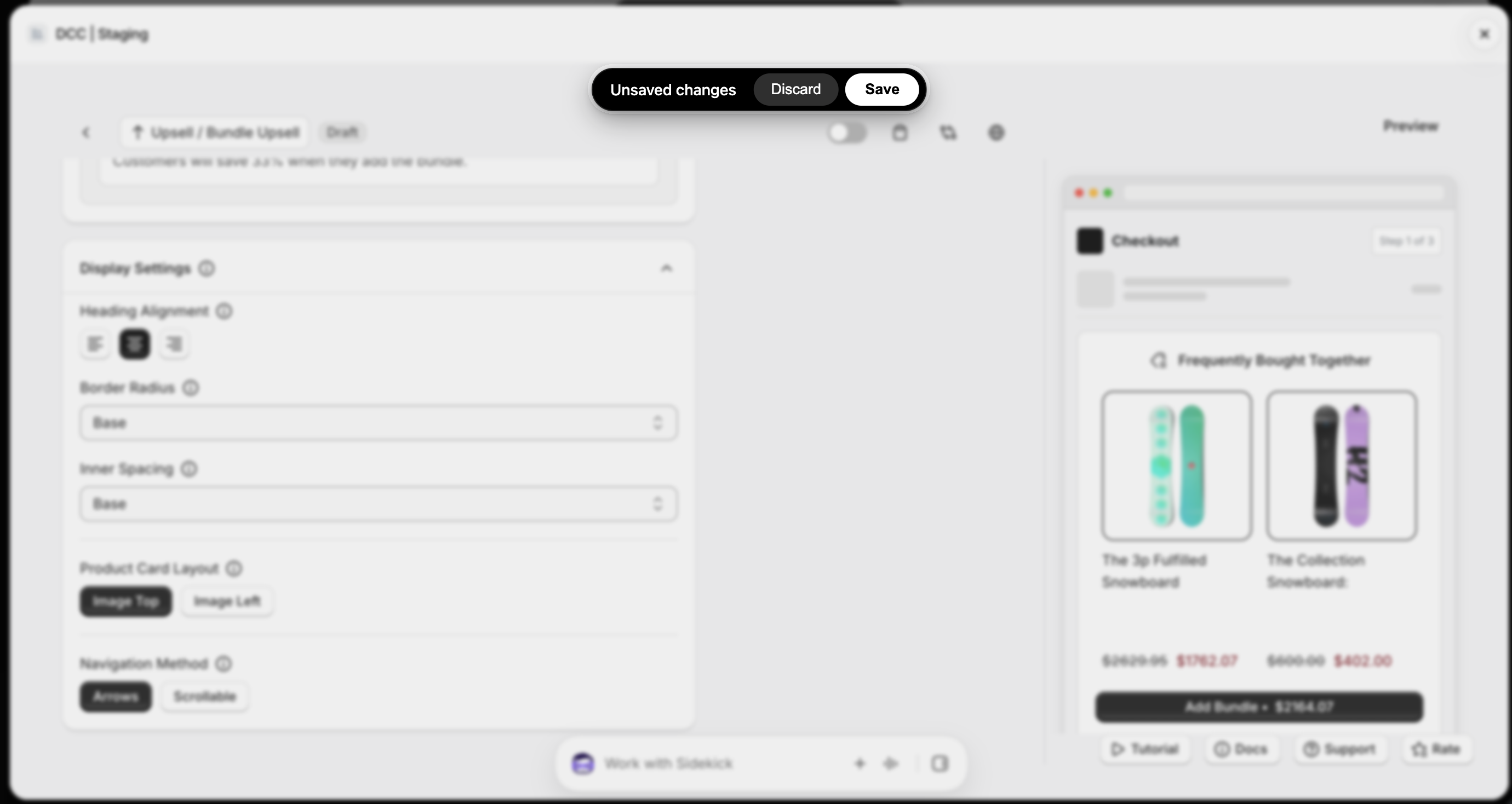The image size is (1512, 804).
Task: Click the preview browser address bar
Action: tap(1284, 193)
